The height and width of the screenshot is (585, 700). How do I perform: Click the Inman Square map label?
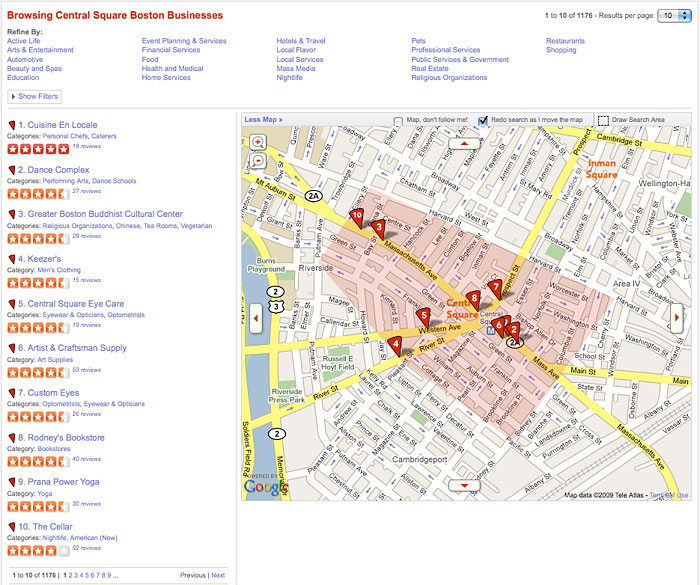[602, 169]
